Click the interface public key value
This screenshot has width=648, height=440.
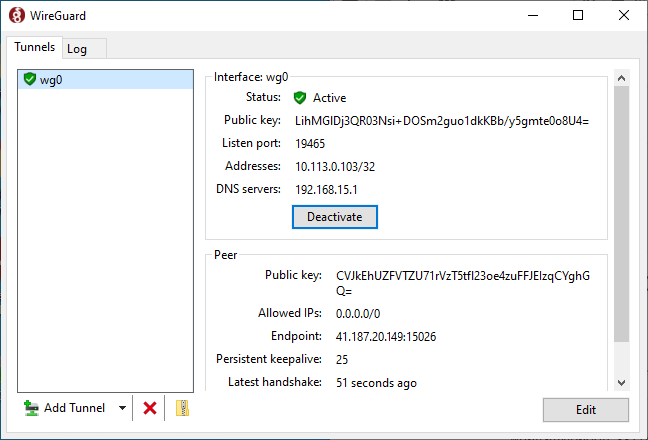442,121
